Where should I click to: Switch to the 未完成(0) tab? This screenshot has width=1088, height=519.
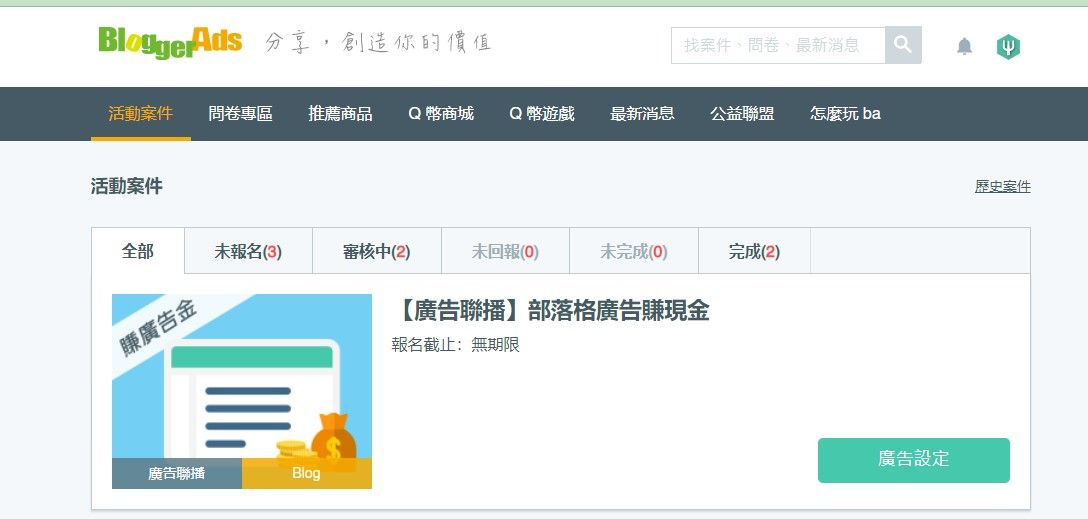tap(634, 251)
